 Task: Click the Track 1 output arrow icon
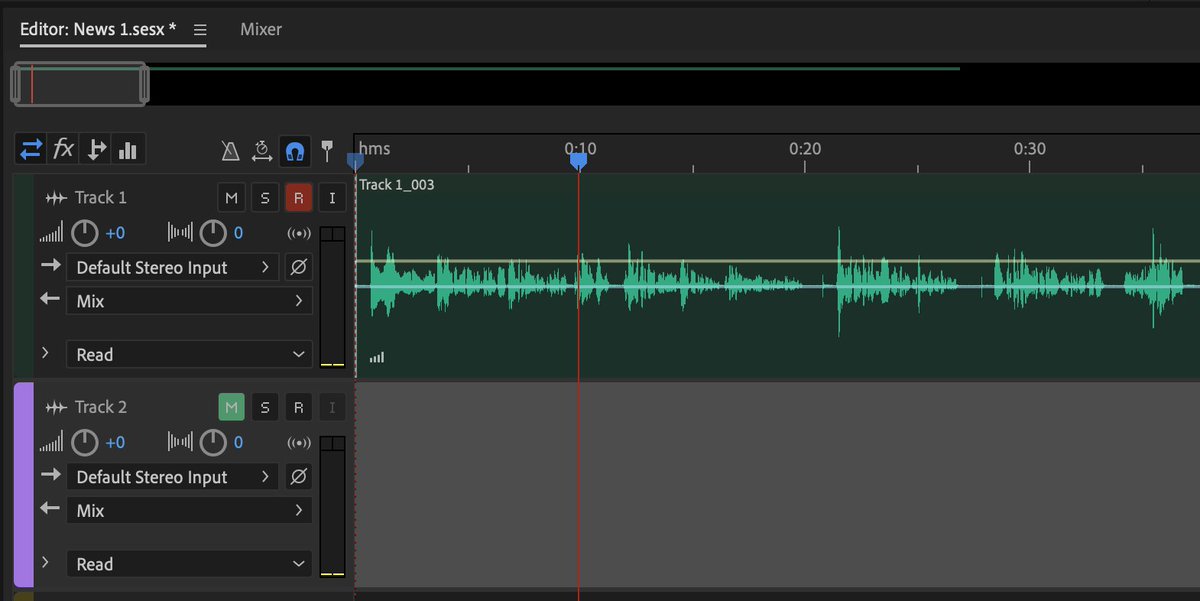coord(50,300)
